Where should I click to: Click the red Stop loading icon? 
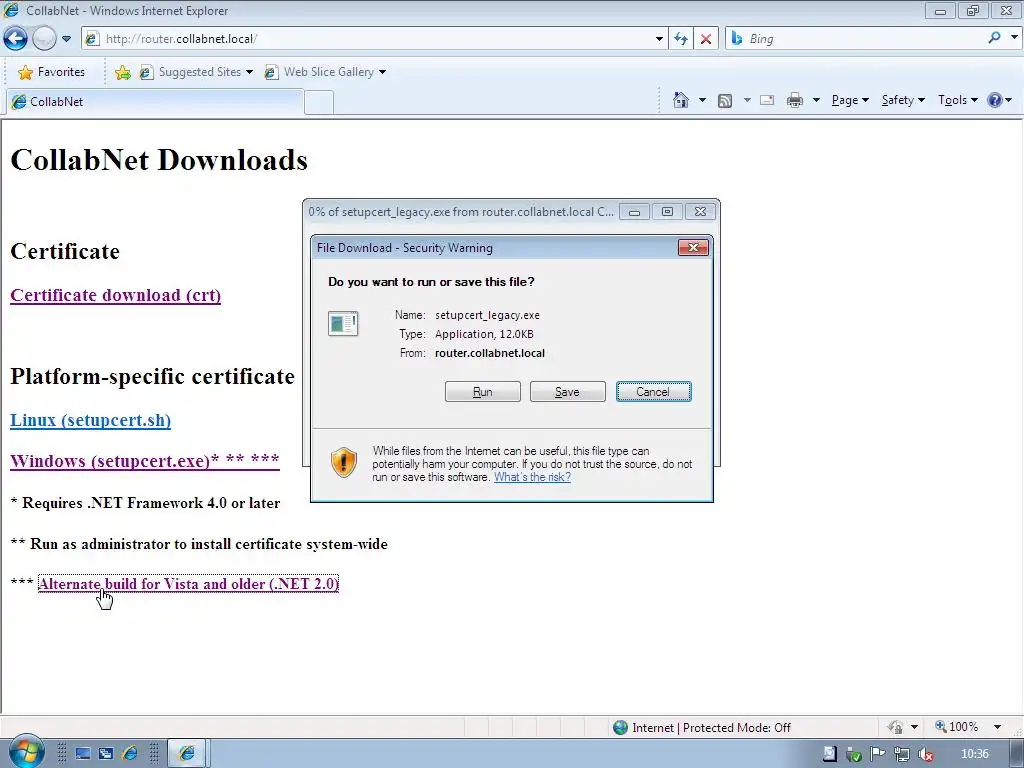(706, 39)
